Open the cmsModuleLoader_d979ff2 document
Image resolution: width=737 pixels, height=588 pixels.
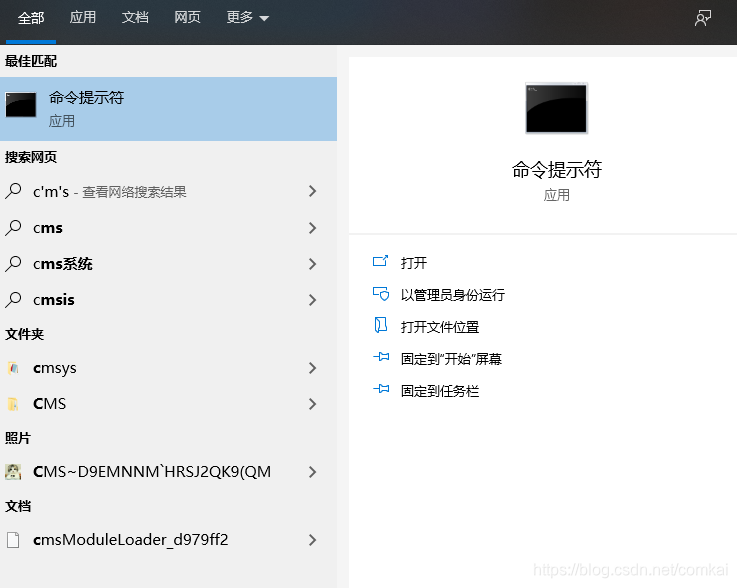[x=168, y=540]
